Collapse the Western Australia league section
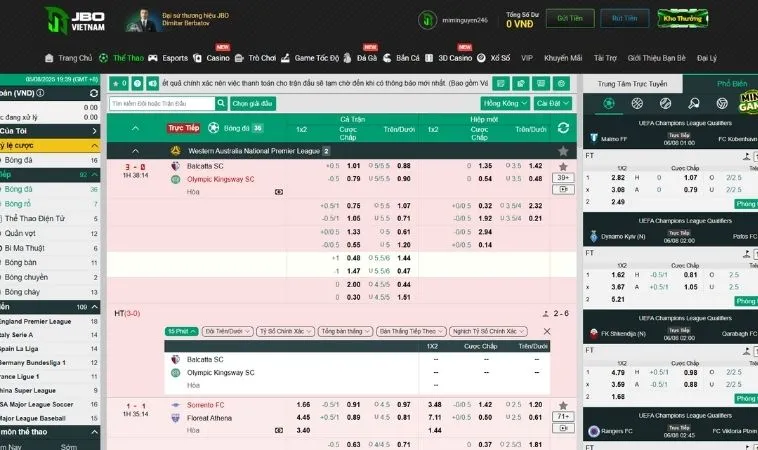The width and height of the screenshot is (758, 450). click(x=135, y=151)
